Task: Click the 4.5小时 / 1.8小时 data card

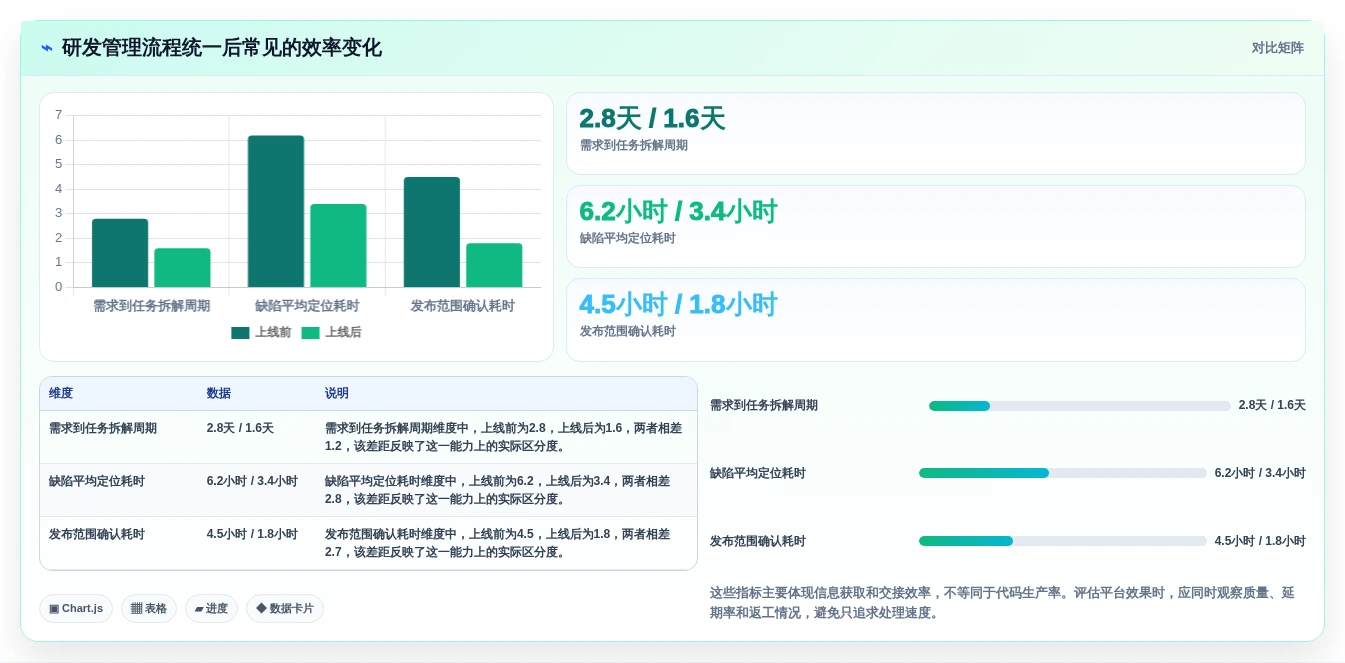Action: pos(936,320)
